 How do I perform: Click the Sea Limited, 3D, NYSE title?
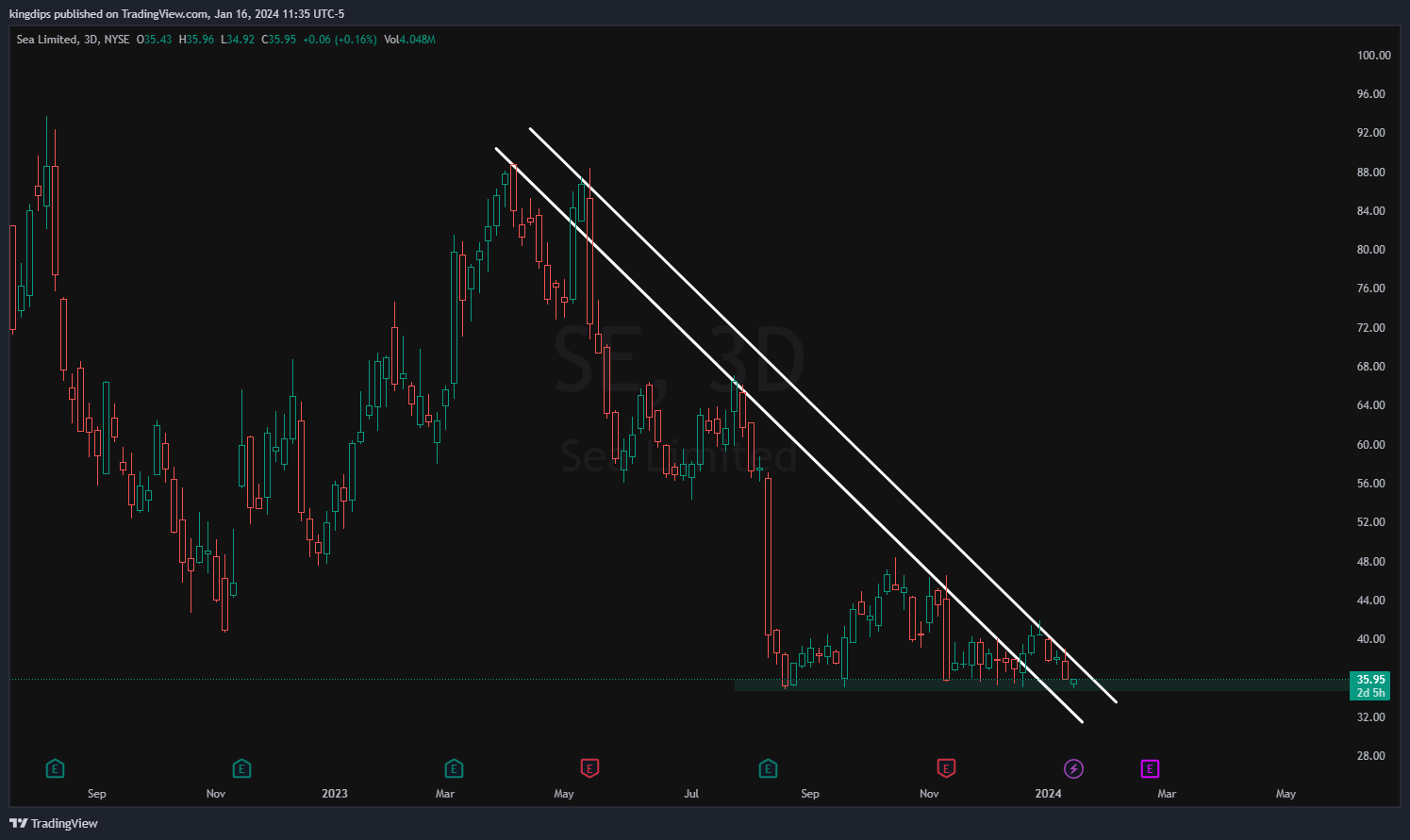pos(74,40)
